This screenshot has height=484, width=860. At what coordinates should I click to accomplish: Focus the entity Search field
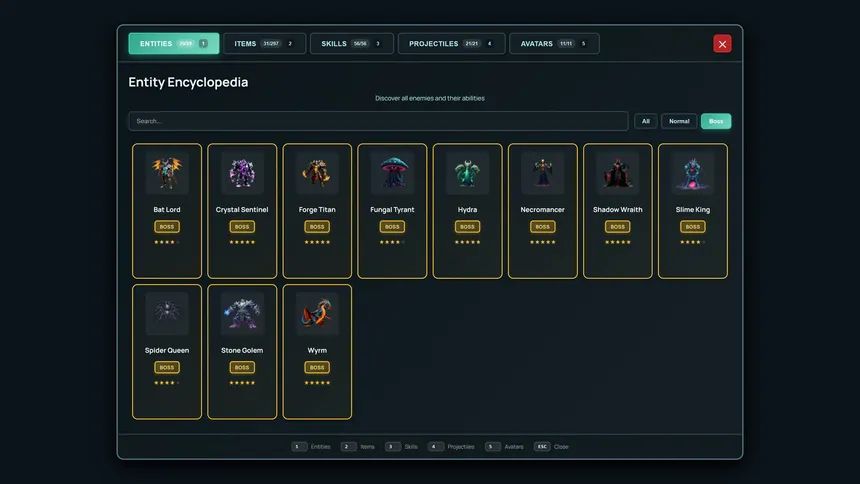378,121
